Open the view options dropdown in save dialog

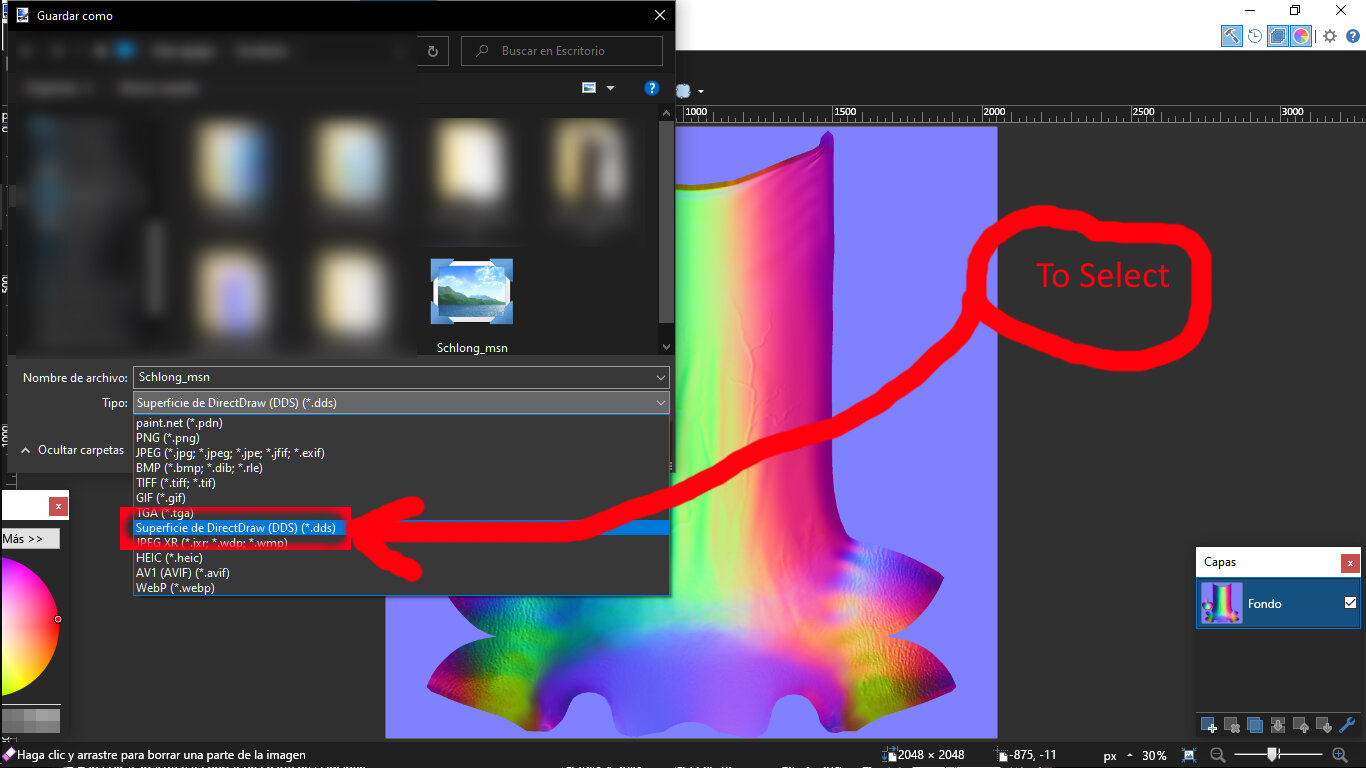tap(611, 88)
